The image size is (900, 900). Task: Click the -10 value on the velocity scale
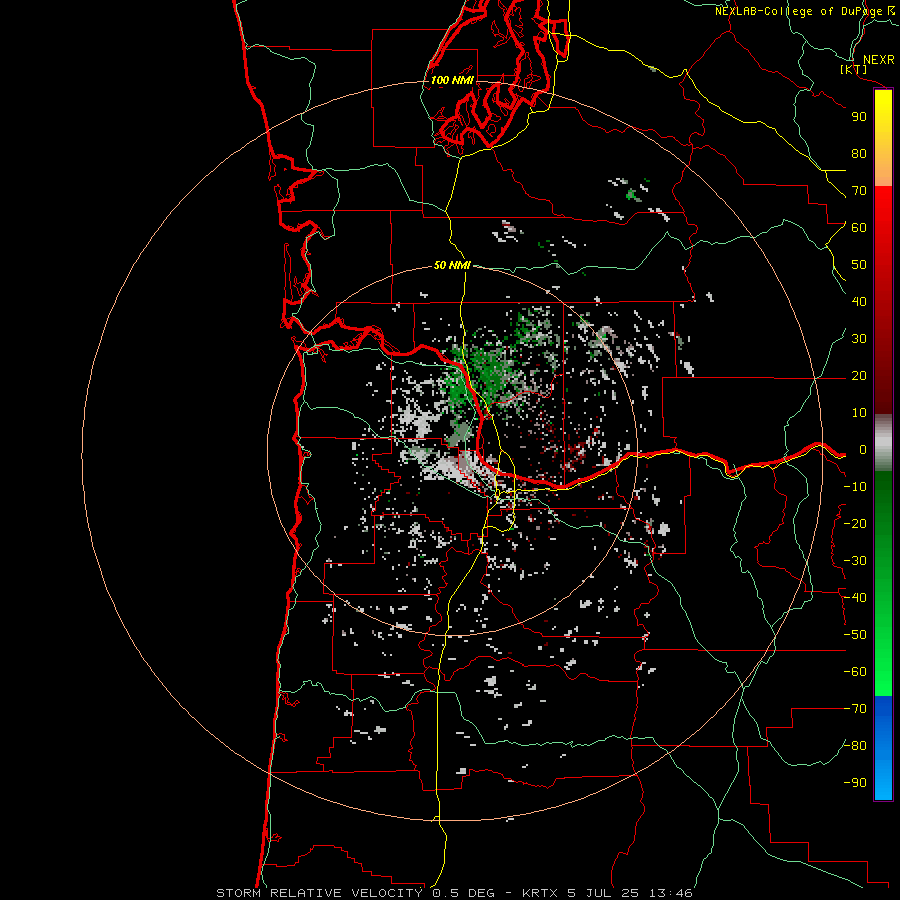click(x=855, y=487)
